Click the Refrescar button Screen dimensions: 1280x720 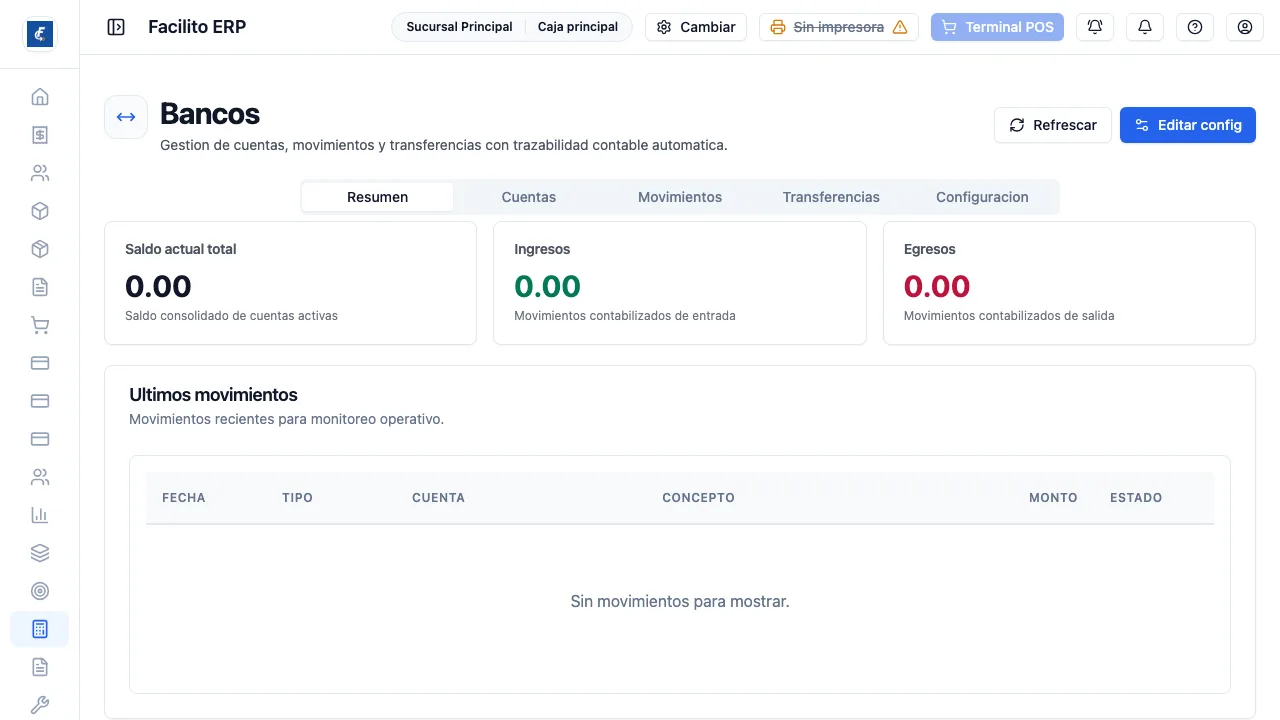1053,125
